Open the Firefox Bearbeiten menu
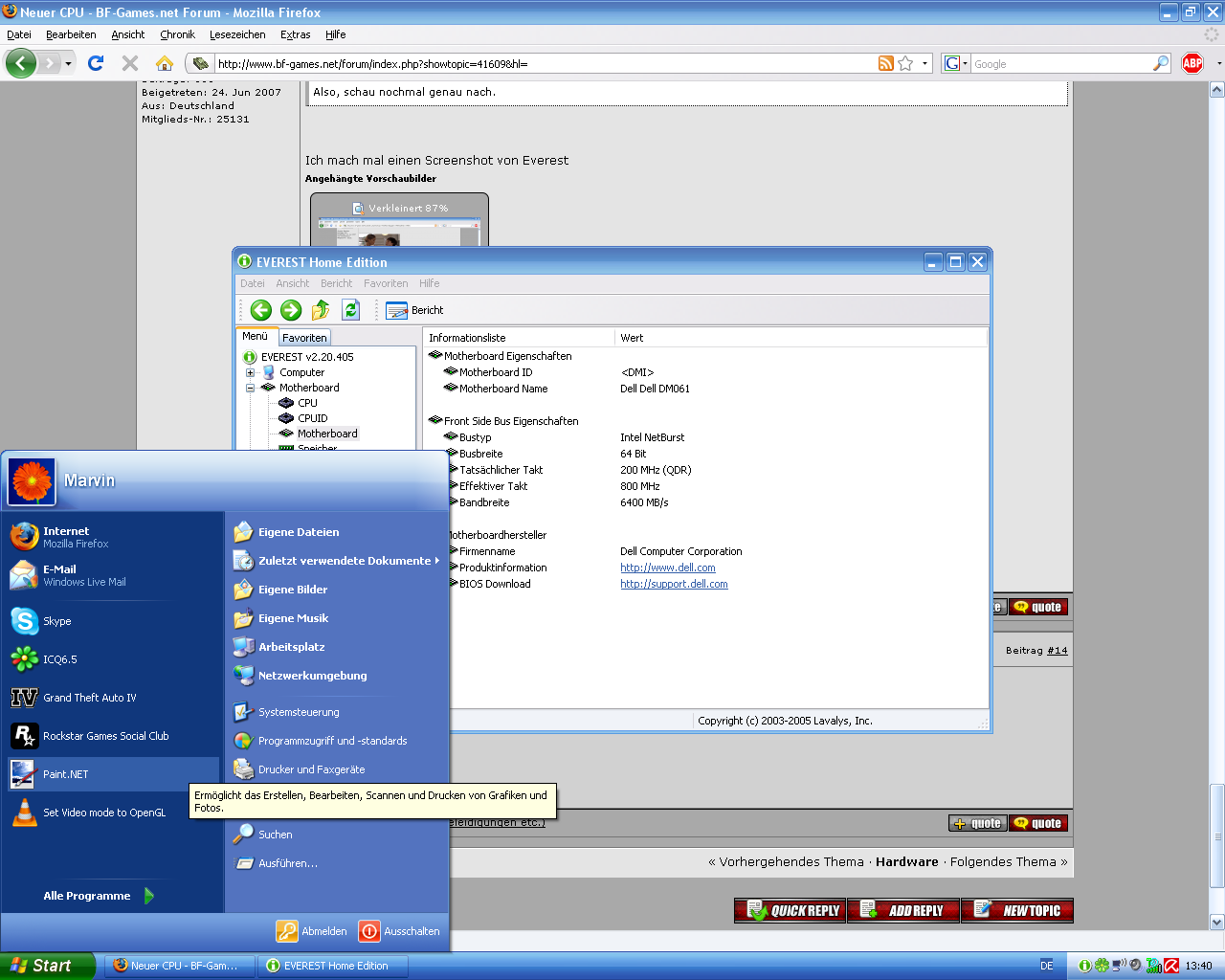The image size is (1225, 980). point(71,34)
